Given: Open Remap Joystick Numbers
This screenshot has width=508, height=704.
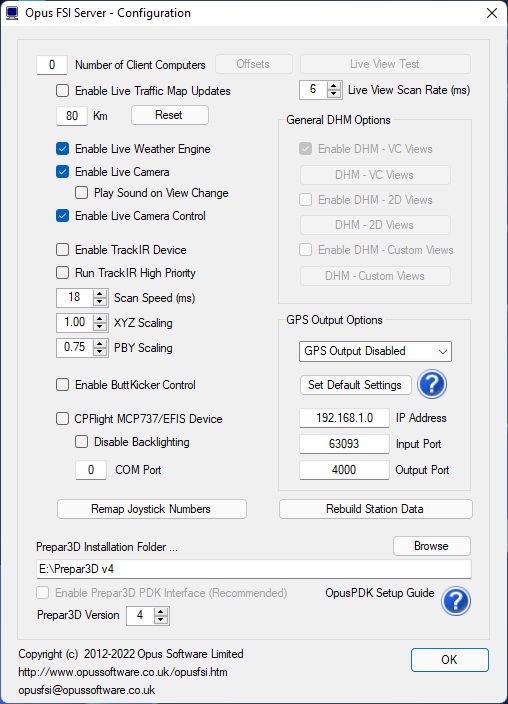Looking at the screenshot, I should pyautogui.click(x=152, y=509).
